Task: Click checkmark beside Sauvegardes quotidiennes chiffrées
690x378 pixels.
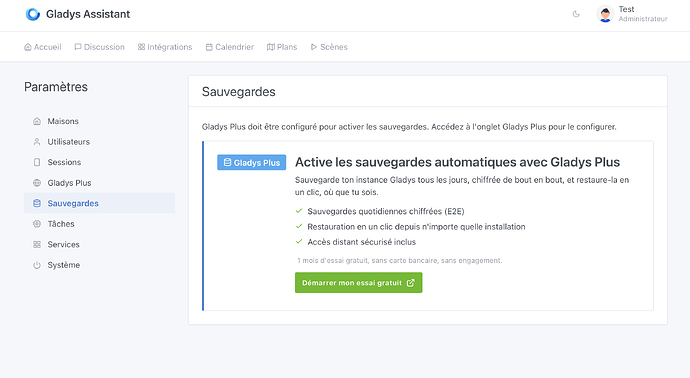Action: coord(299,211)
